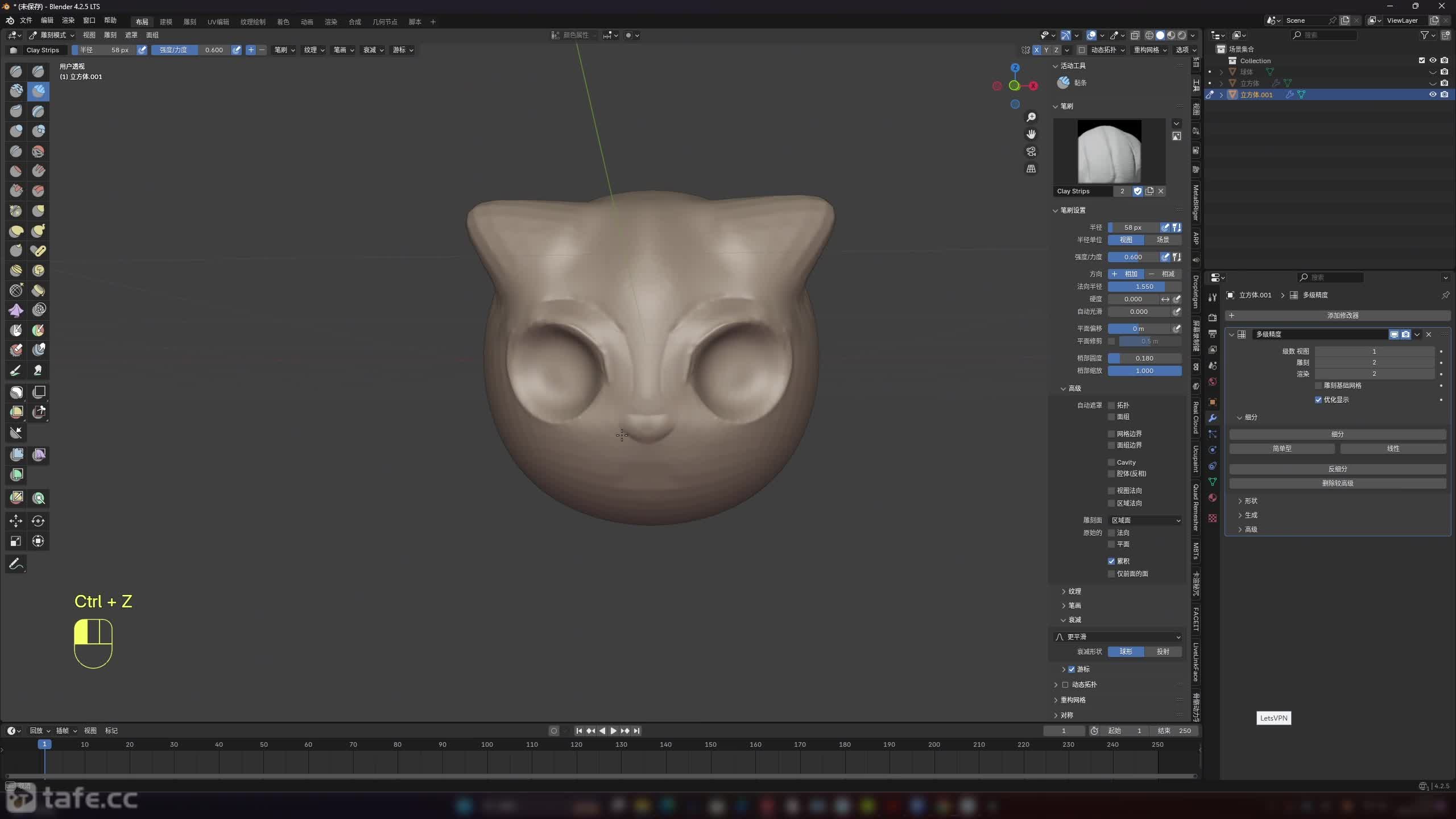Enable the Cavity auto-masking checkbox
The height and width of the screenshot is (819, 1456).
click(x=1111, y=462)
